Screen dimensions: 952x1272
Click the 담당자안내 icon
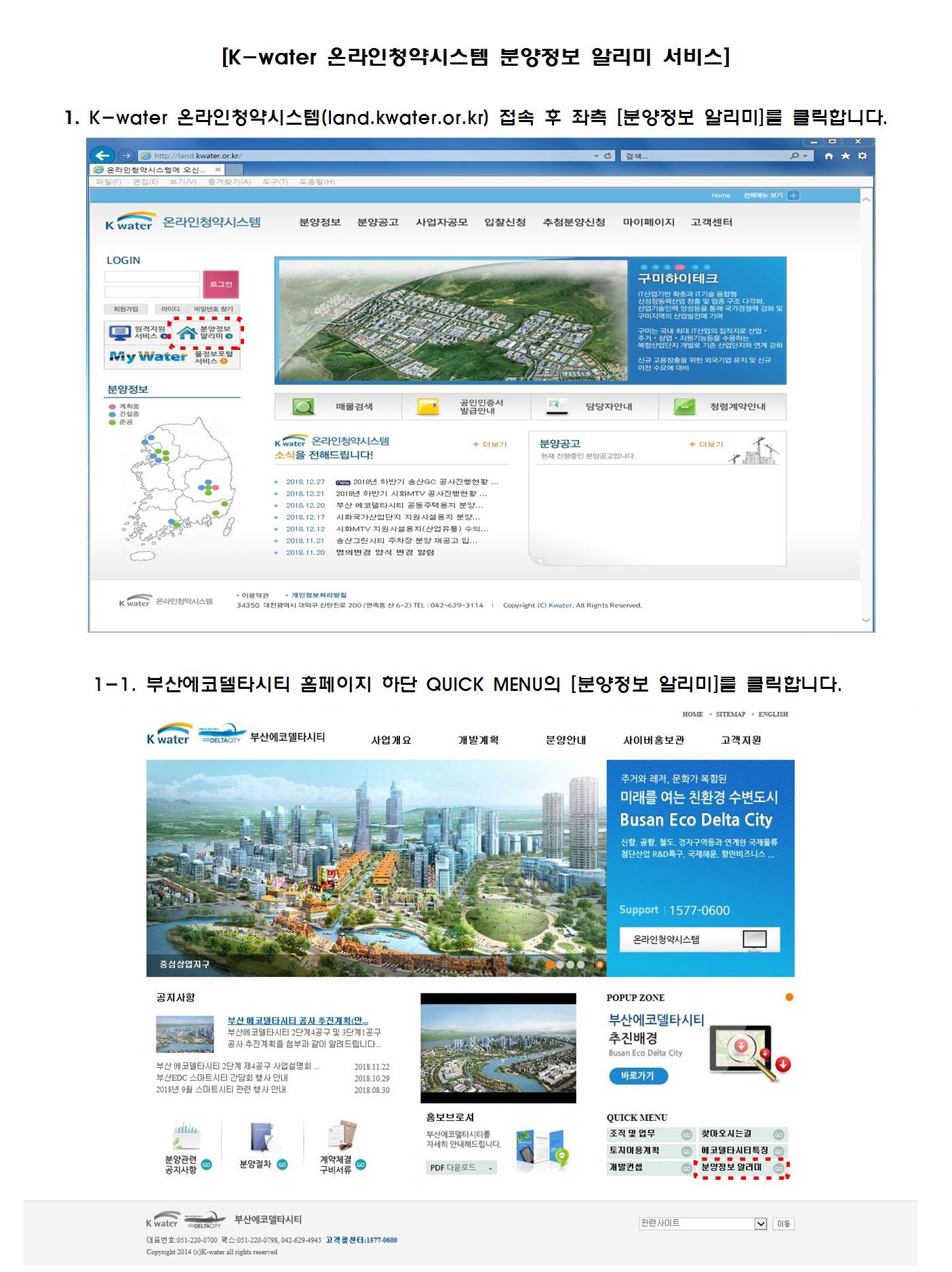pyautogui.click(x=557, y=406)
